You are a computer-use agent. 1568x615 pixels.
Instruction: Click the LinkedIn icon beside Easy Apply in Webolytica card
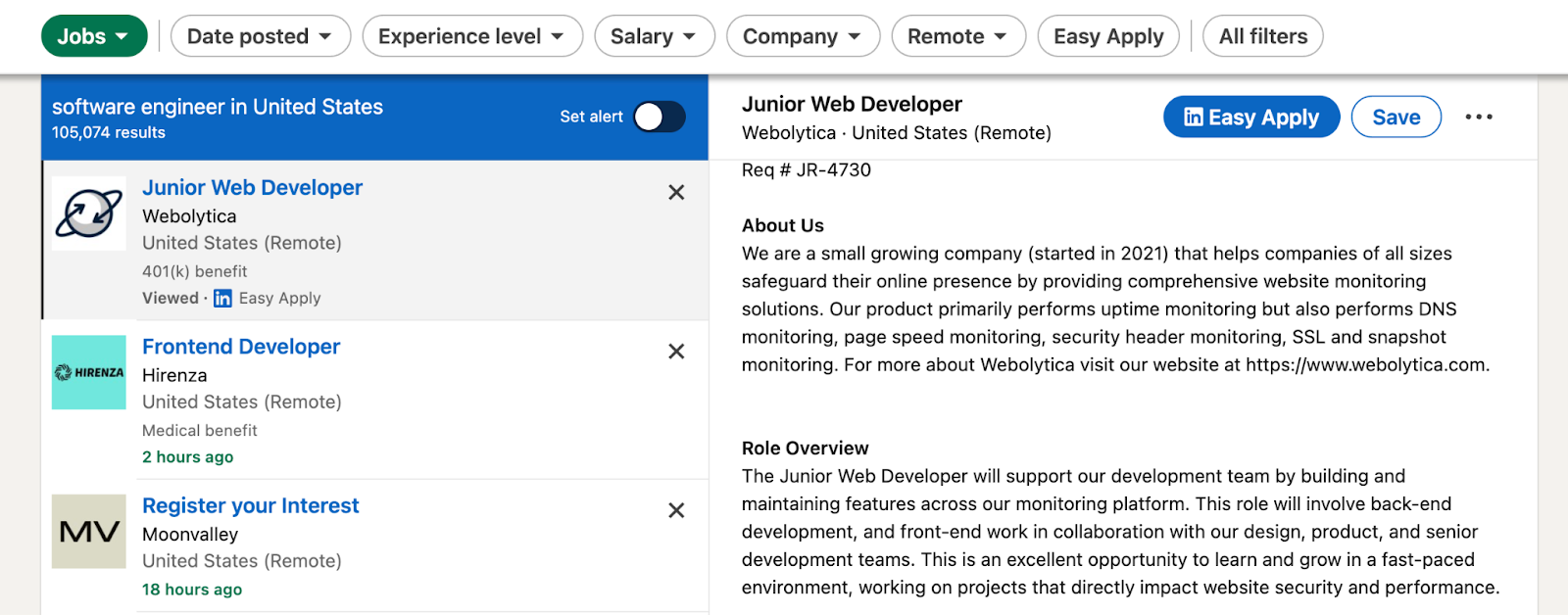(222, 299)
